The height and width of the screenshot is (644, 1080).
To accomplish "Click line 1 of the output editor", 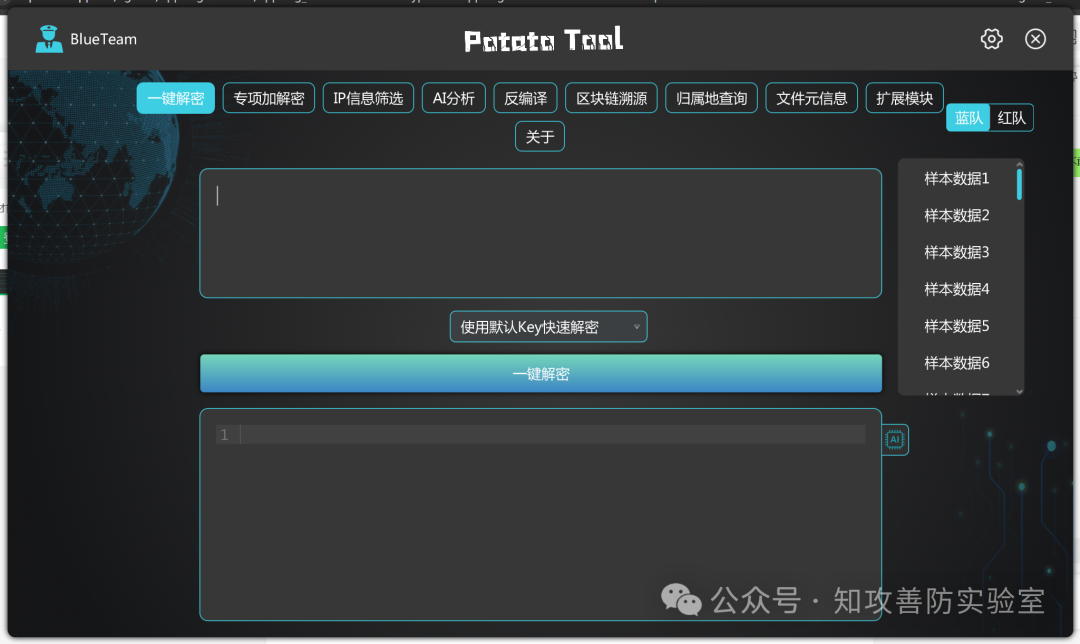I will click(541, 435).
